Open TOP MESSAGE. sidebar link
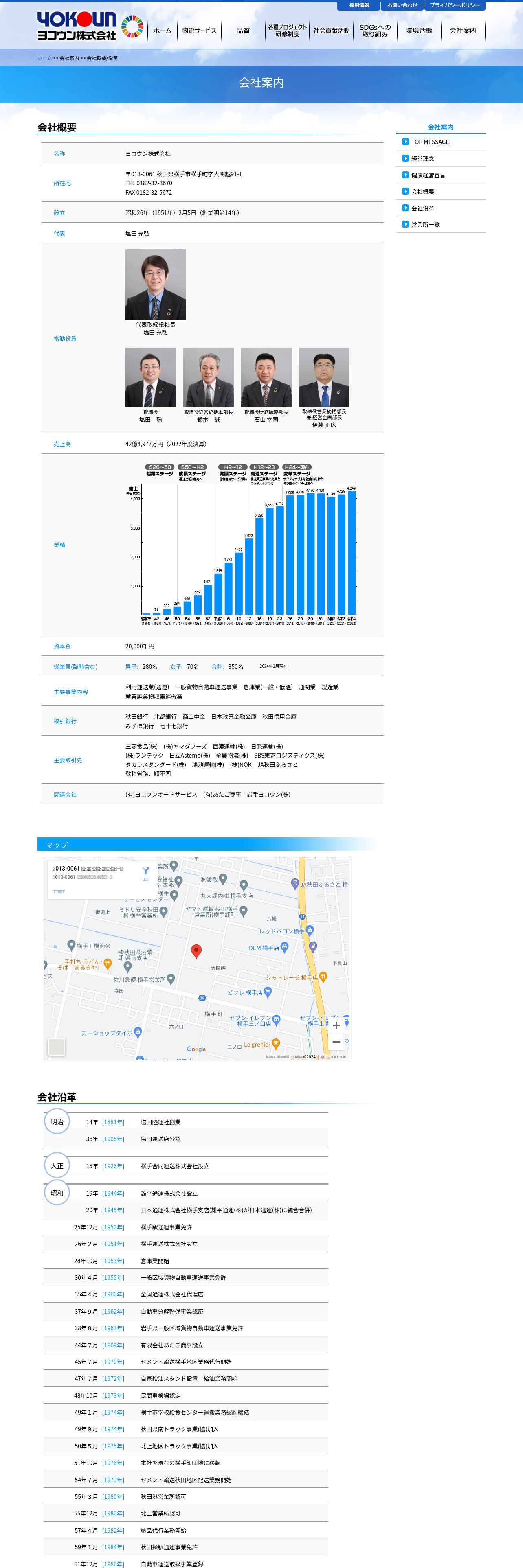This screenshot has width=523, height=1568. pos(431,142)
